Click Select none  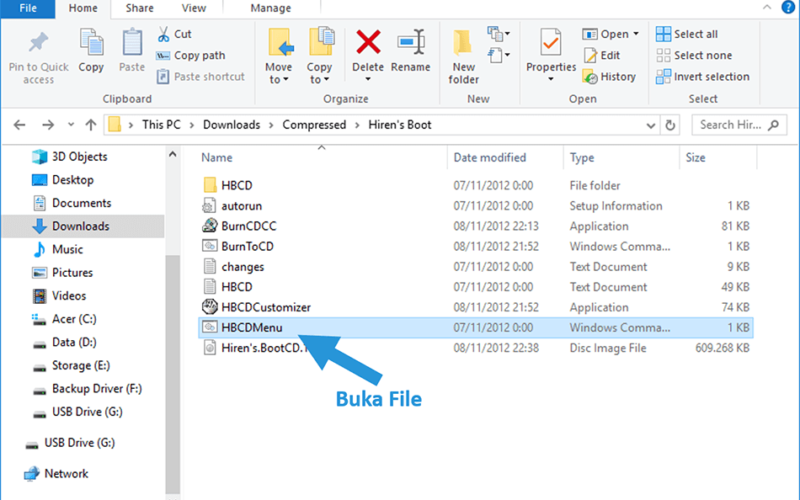click(x=694, y=56)
